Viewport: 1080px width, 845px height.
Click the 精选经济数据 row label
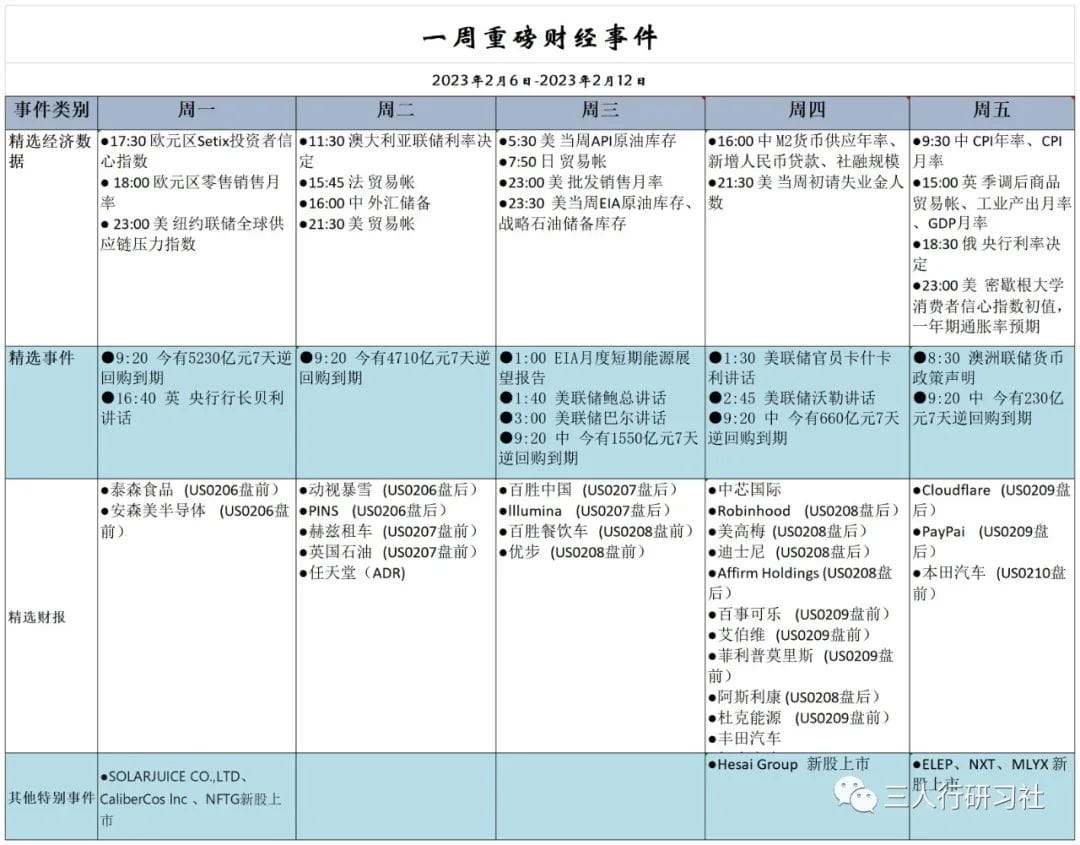pos(50,151)
